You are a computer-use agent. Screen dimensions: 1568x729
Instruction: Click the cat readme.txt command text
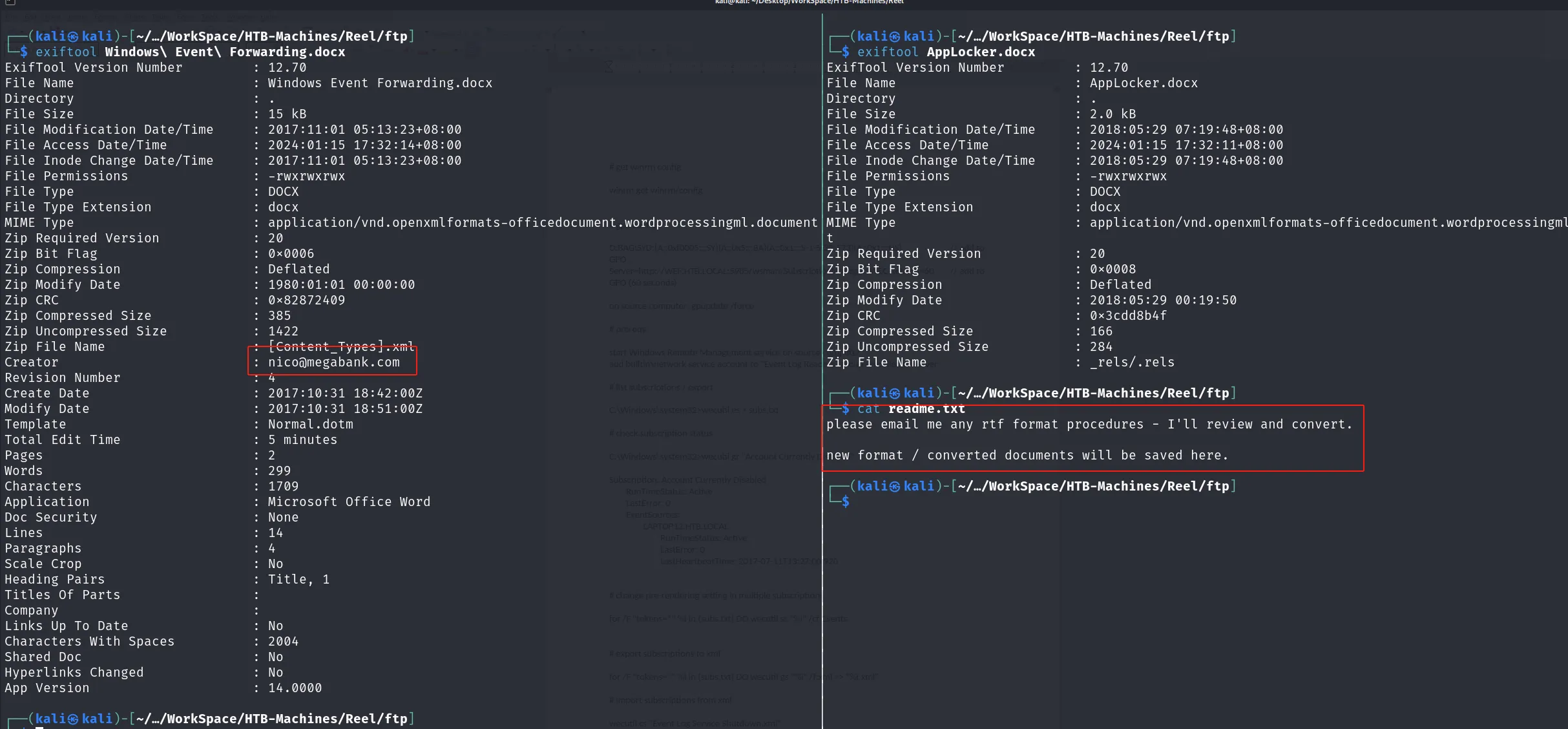point(911,409)
